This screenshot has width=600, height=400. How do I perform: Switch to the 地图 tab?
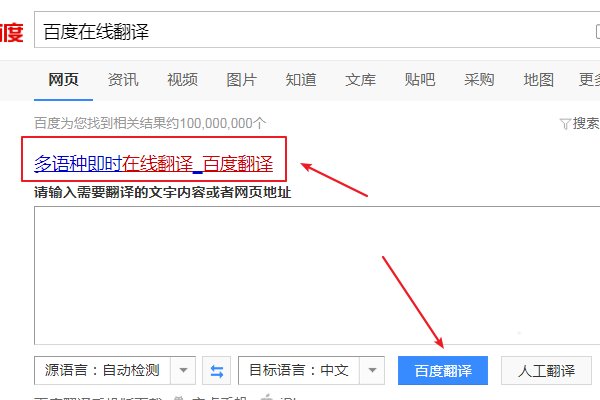click(538, 80)
